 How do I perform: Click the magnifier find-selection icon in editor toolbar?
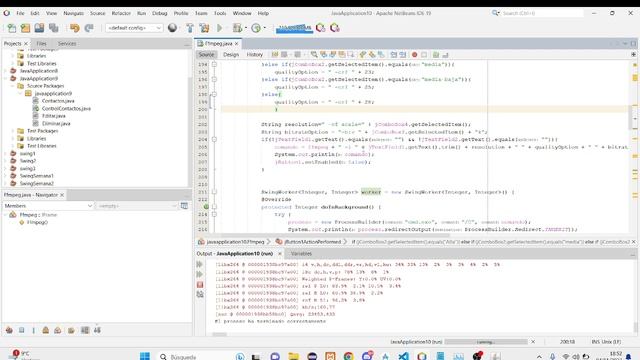coord(314,55)
